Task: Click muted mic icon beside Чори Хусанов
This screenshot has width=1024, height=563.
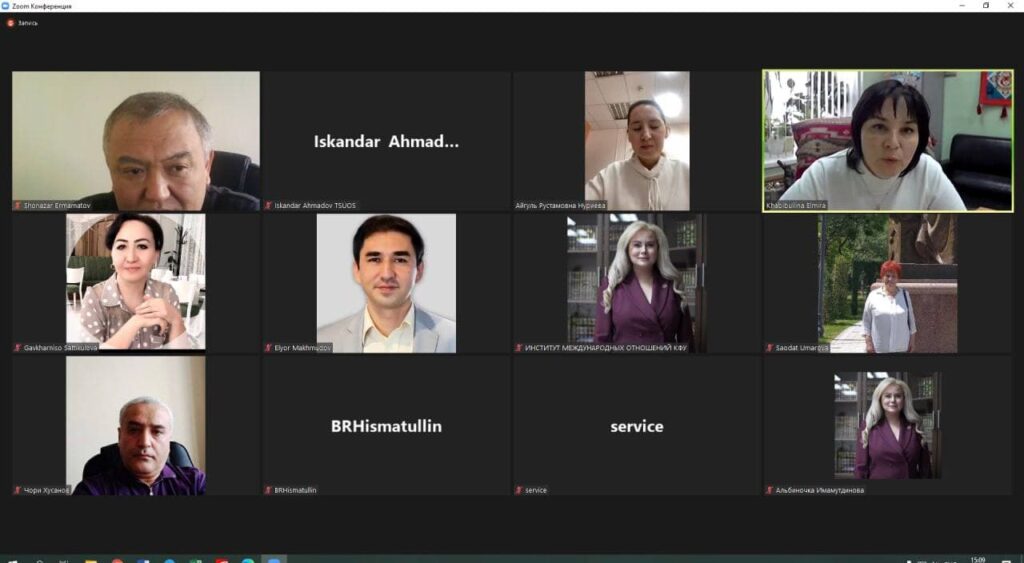Action: click(x=18, y=491)
